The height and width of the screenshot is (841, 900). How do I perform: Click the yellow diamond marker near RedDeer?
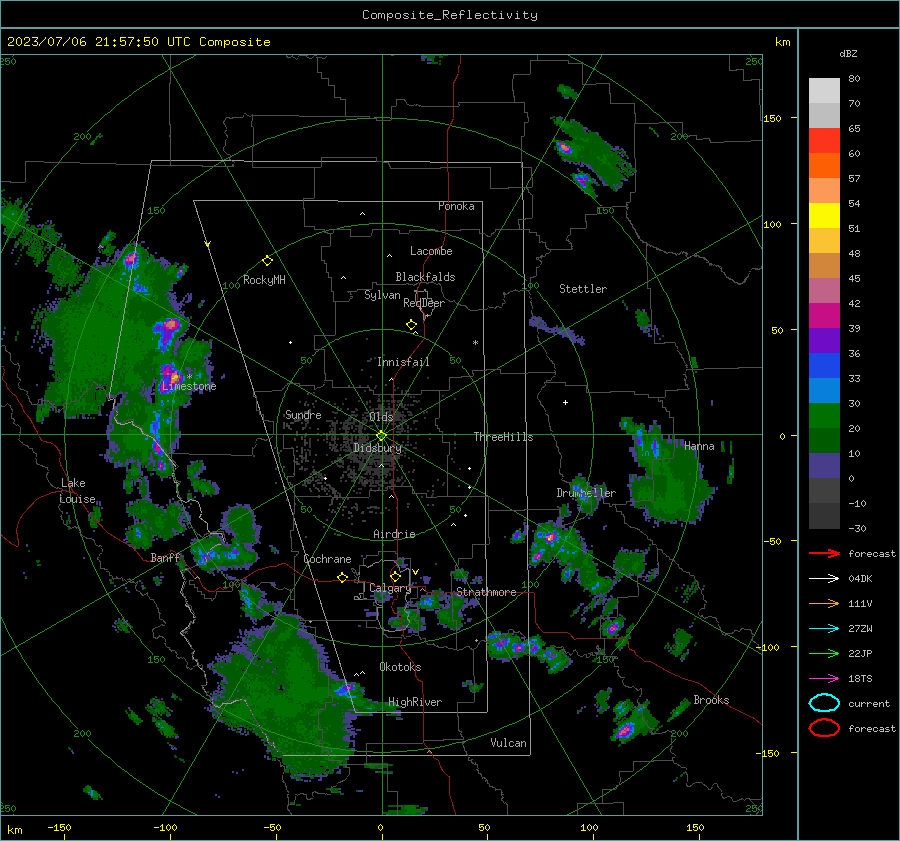click(411, 325)
